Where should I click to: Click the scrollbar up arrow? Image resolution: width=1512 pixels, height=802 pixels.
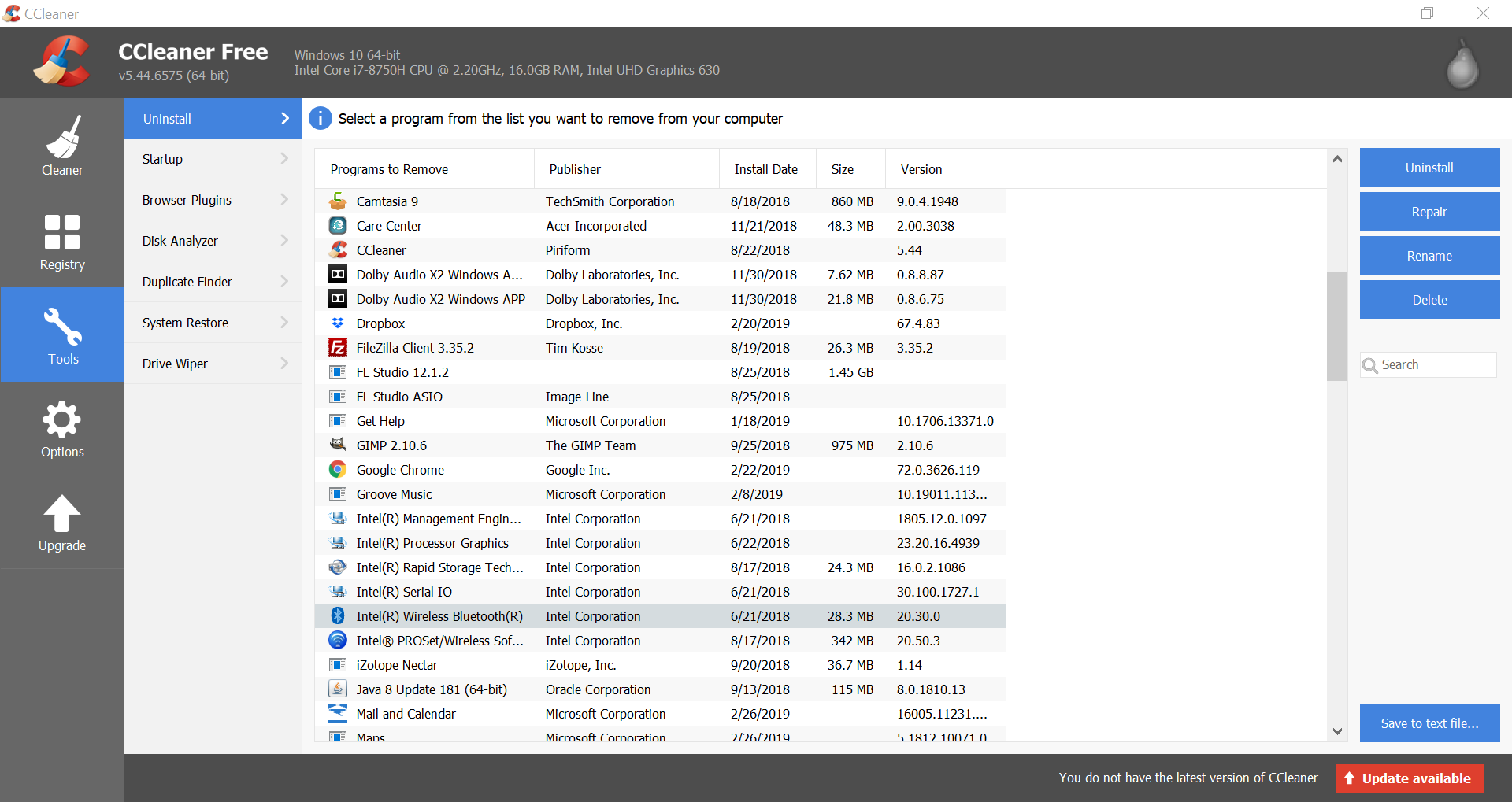1337,159
